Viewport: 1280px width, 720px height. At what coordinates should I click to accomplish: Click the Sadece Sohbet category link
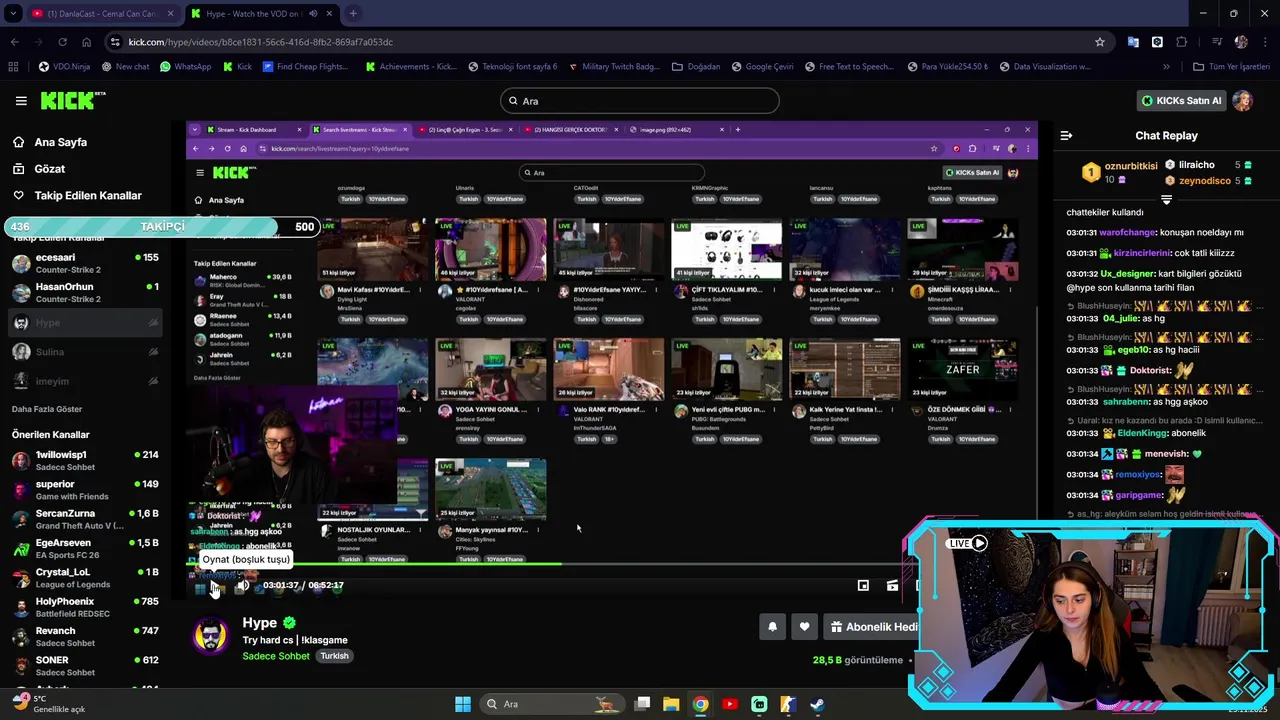(276, 656)
